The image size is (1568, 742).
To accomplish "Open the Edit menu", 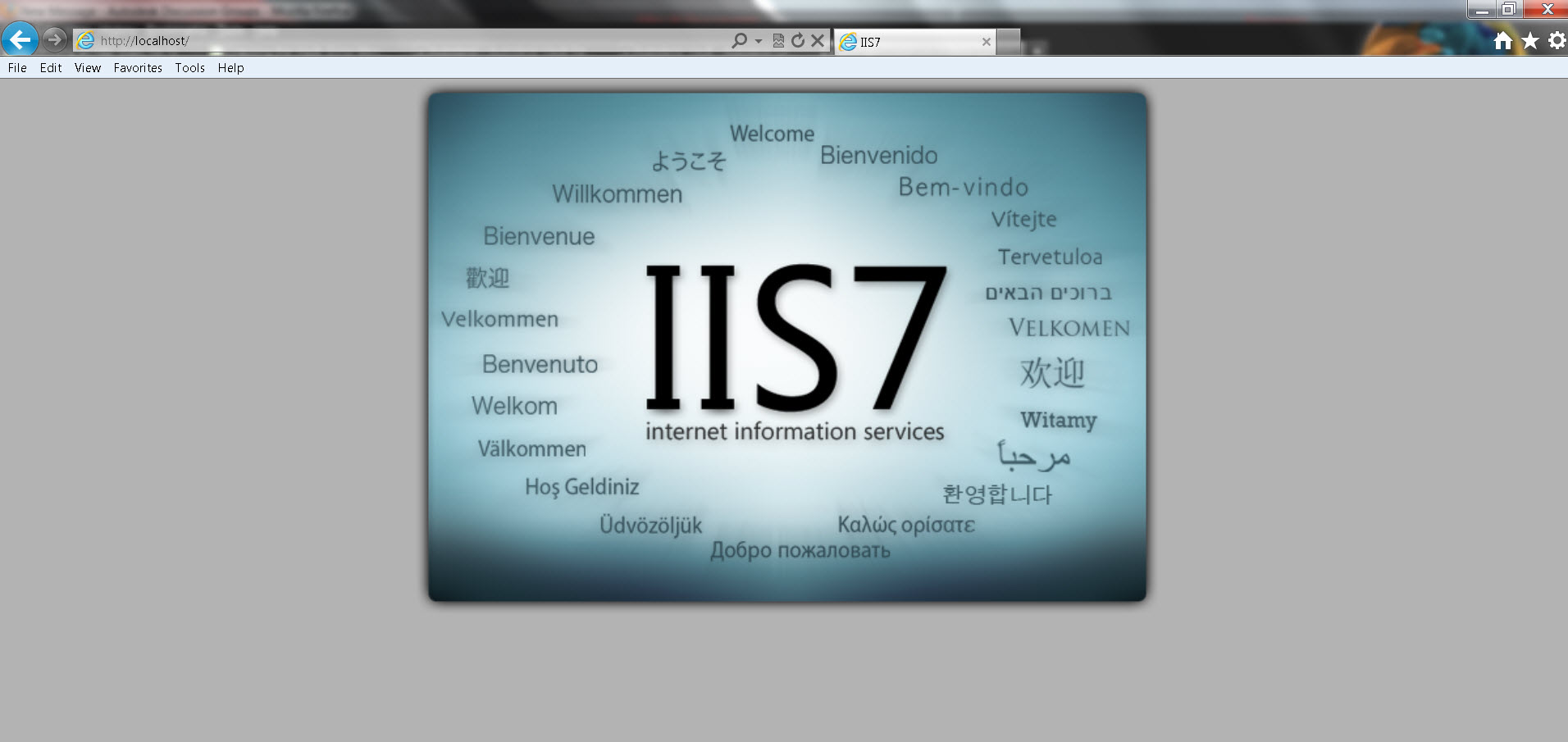I will 51,68.
